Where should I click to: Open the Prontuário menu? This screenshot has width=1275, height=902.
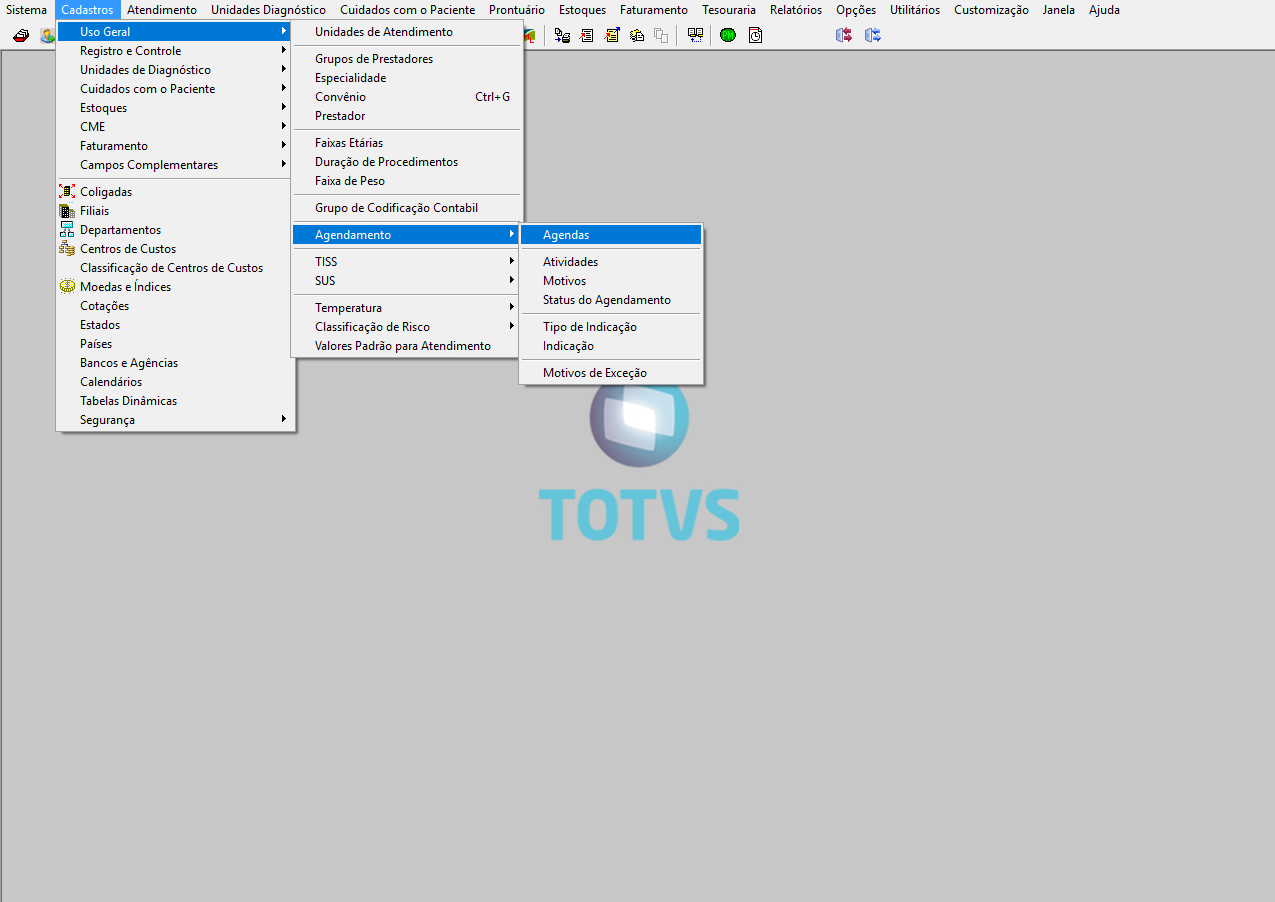(x=517, y=10)
